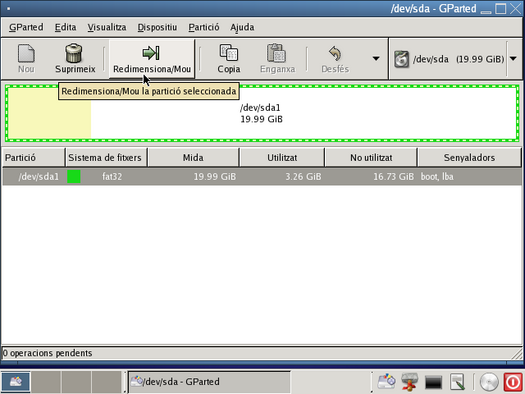Click the Nou (new partition) toolbar icon
This screenshot has width=525, height=394.
[26, 53]
